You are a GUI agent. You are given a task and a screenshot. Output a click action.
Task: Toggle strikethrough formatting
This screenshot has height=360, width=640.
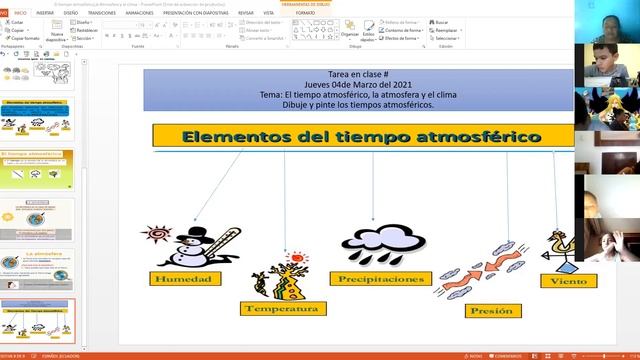pos(138,36)
